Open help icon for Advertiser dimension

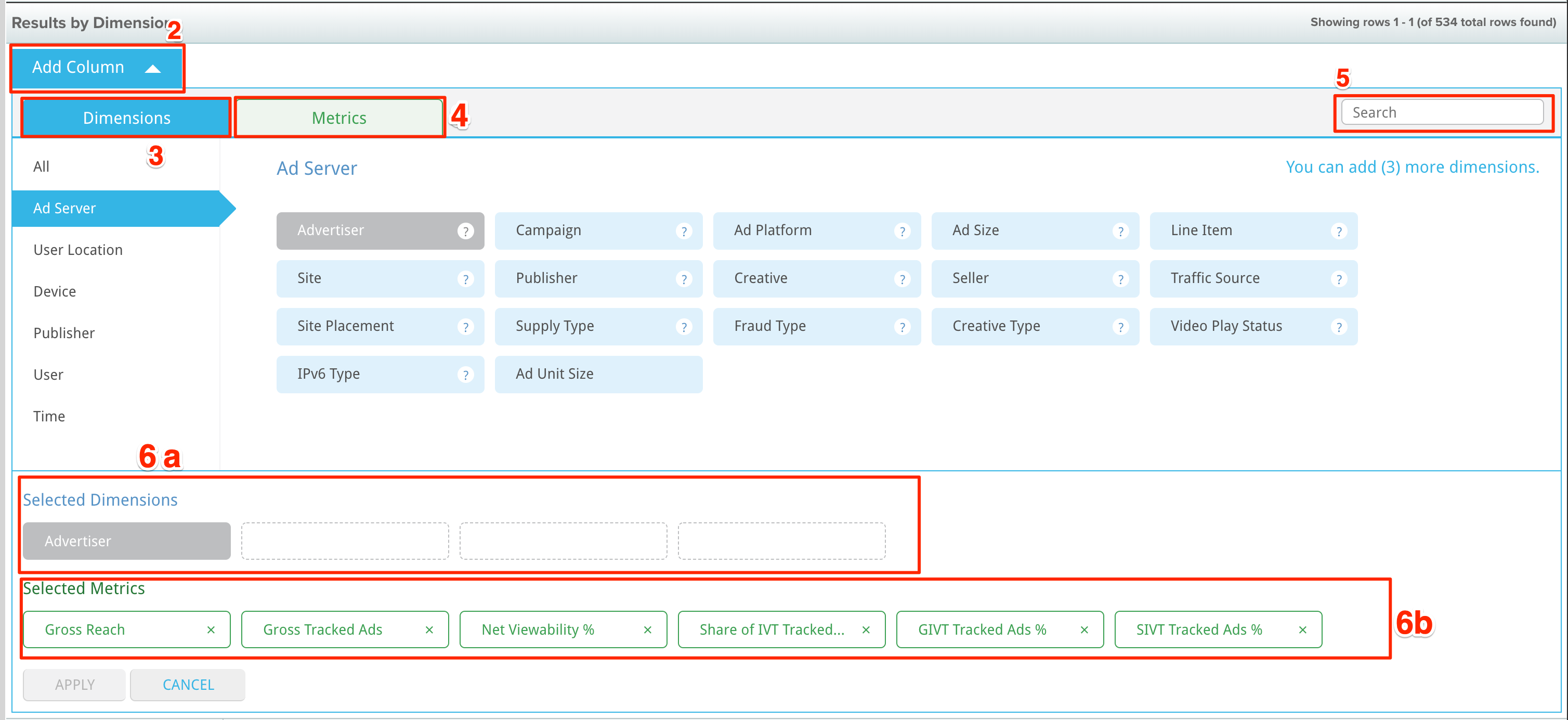465,231
